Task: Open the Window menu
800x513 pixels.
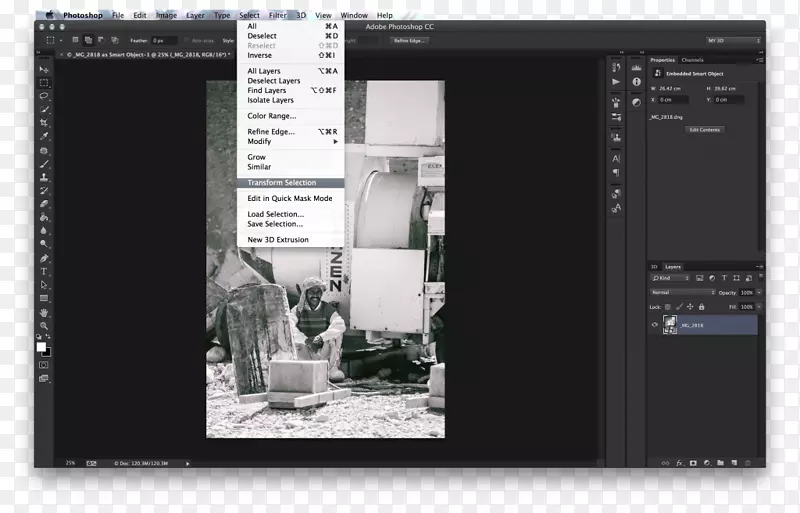Action: coord(354,15)
